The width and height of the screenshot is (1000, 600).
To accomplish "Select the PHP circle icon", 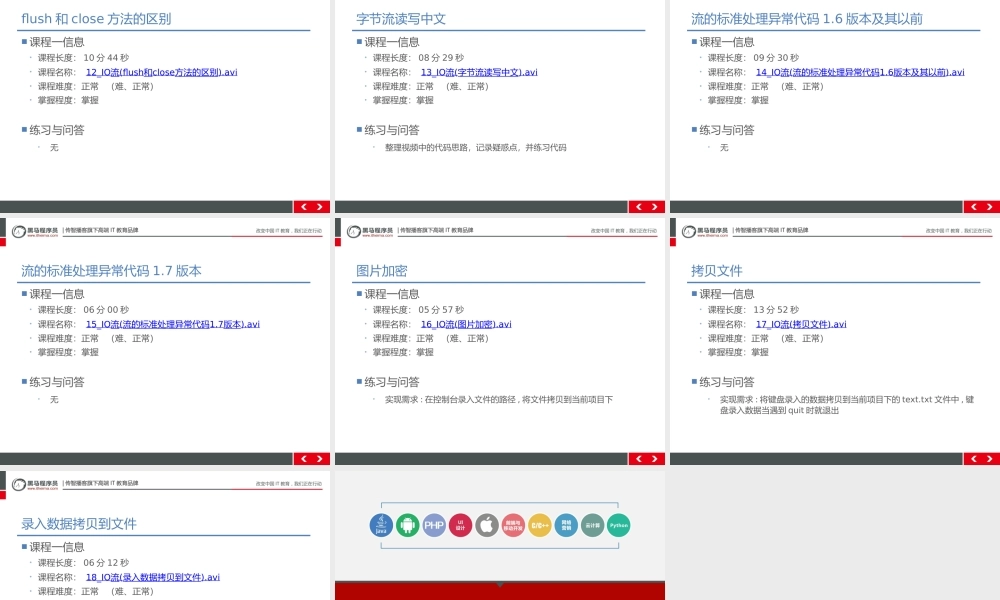I will [434, 524].
